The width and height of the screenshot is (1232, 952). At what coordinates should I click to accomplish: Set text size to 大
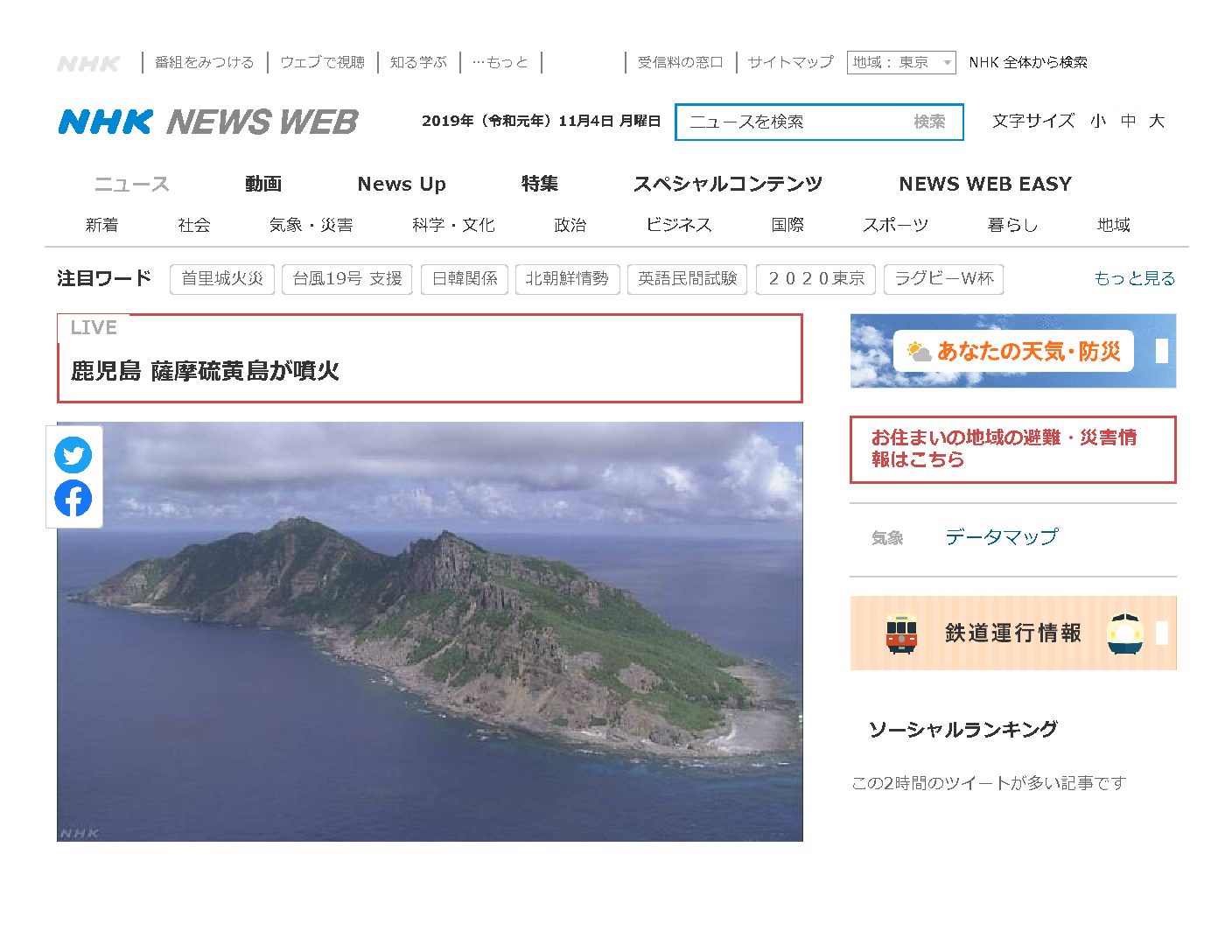1157,122
